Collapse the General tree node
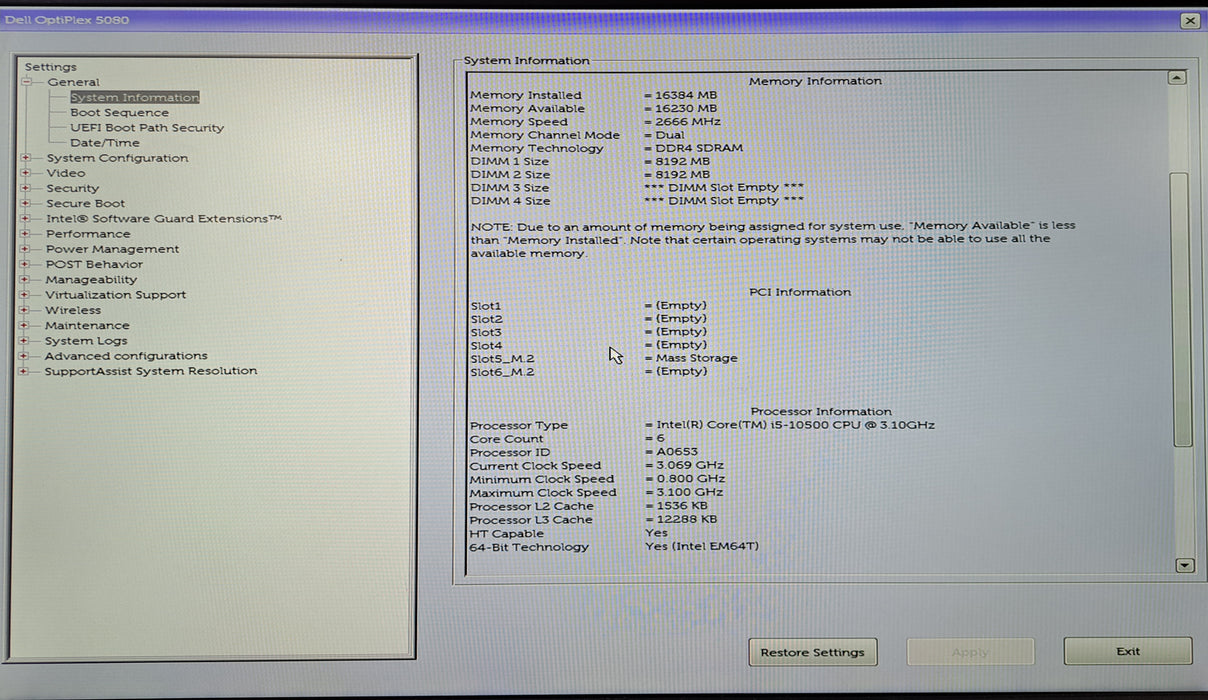 (27, 82)
